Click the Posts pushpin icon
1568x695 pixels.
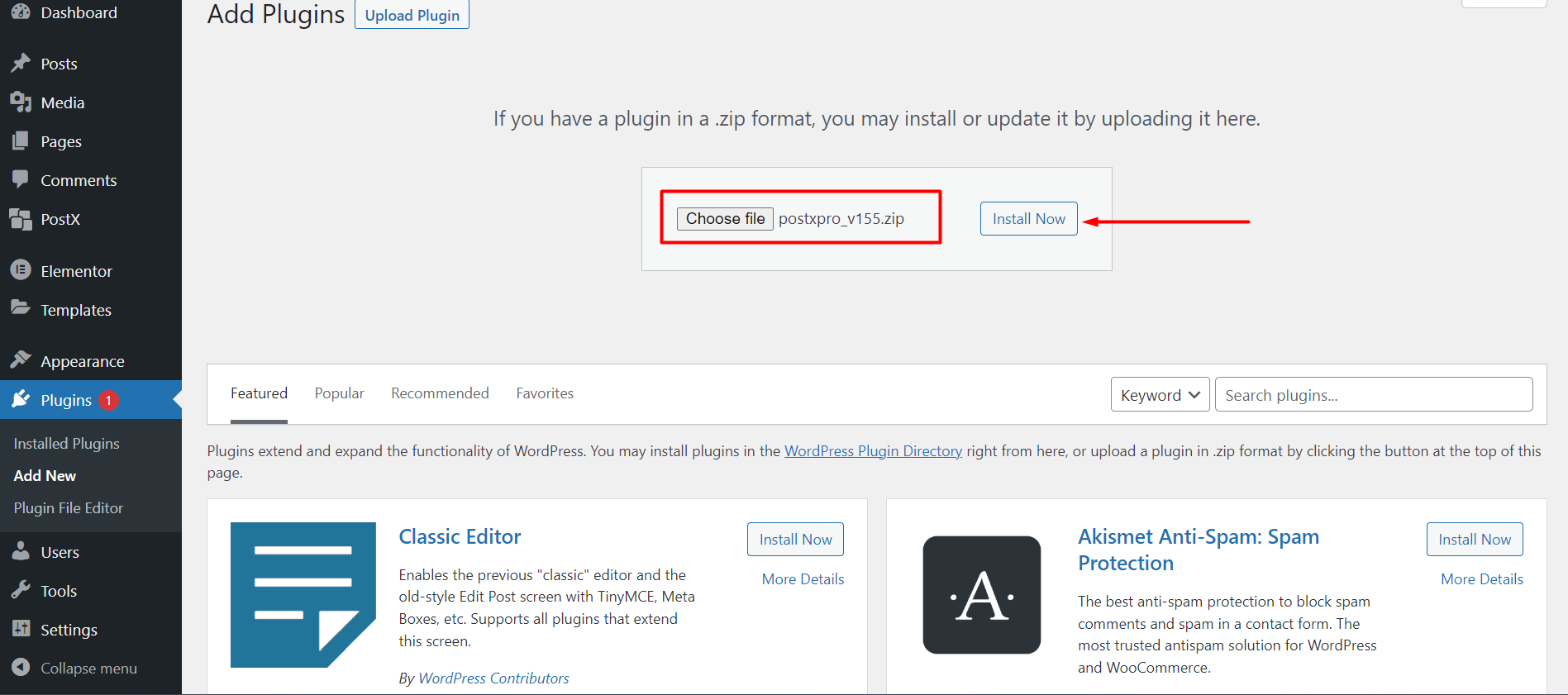21,64
